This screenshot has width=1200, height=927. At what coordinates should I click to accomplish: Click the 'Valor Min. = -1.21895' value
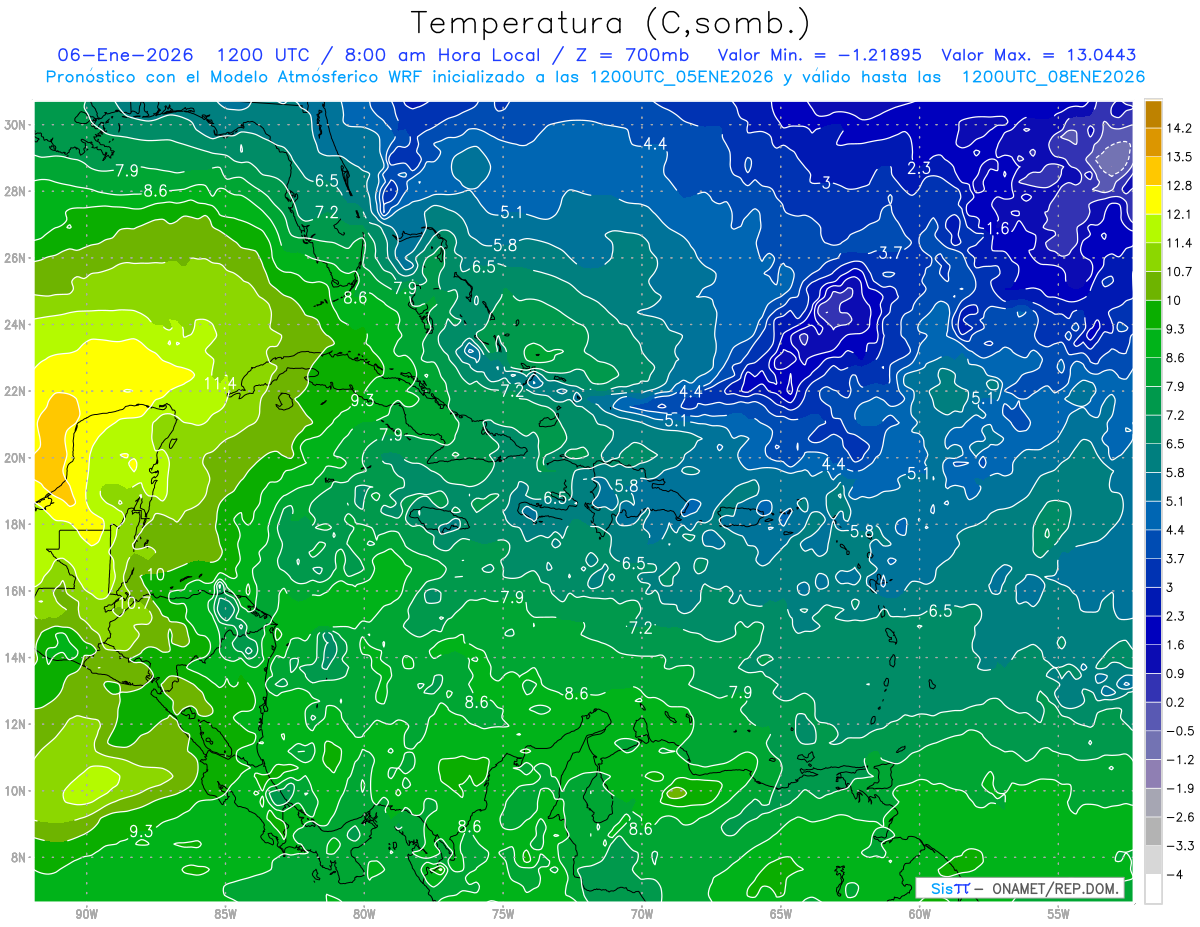820,55
